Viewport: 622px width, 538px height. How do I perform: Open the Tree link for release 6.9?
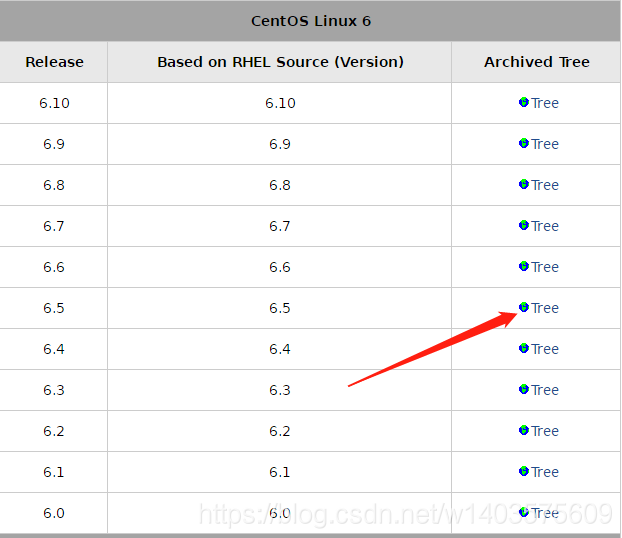tap(545, 144)
